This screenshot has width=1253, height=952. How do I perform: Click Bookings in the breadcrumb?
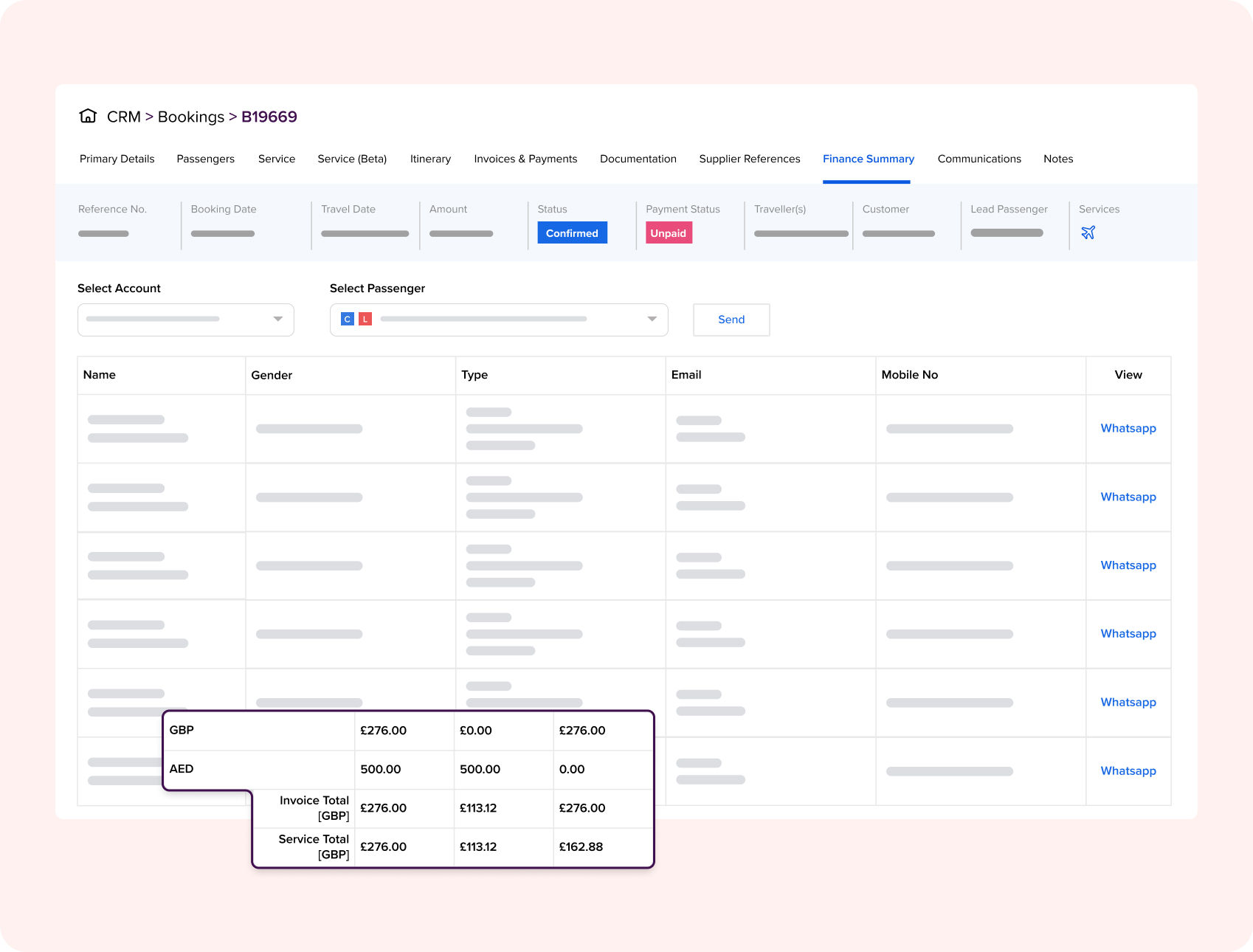click(x=191, y=117)
